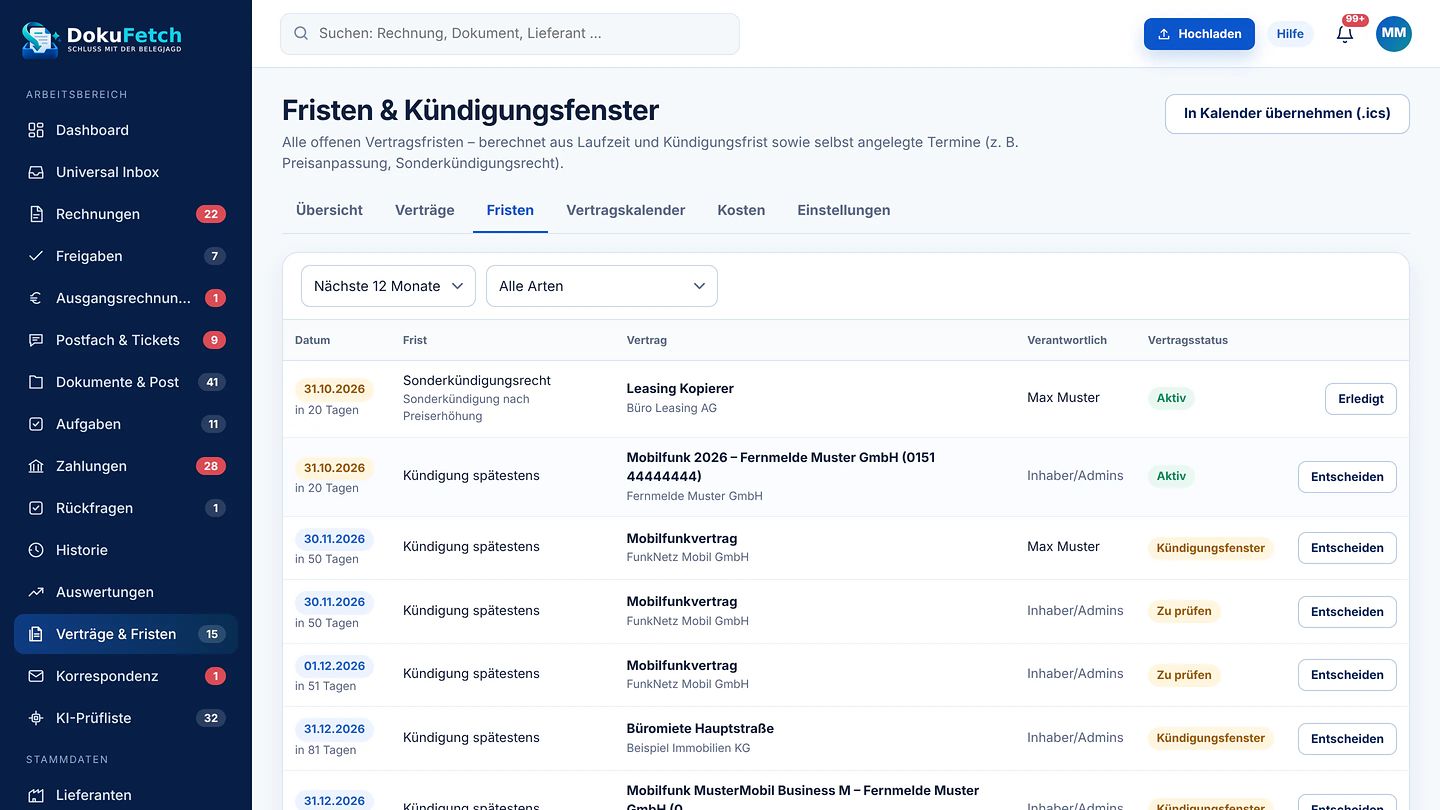
Task: Click In Kalender übernehmen (.ics) button
Action: [x=1287, y=113]
